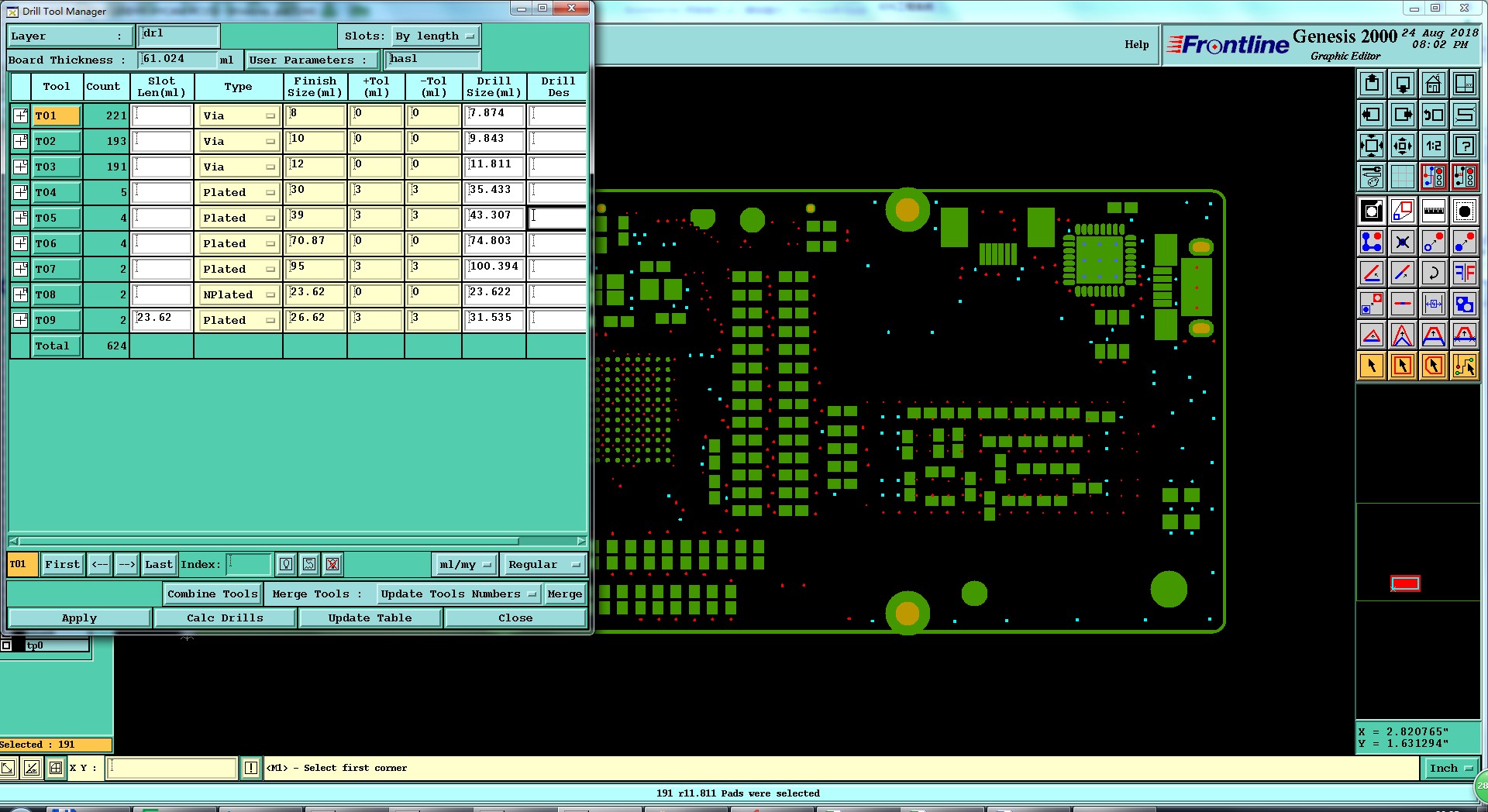Click the pan left icon
1488x812 pixels.
point(1371,115)
